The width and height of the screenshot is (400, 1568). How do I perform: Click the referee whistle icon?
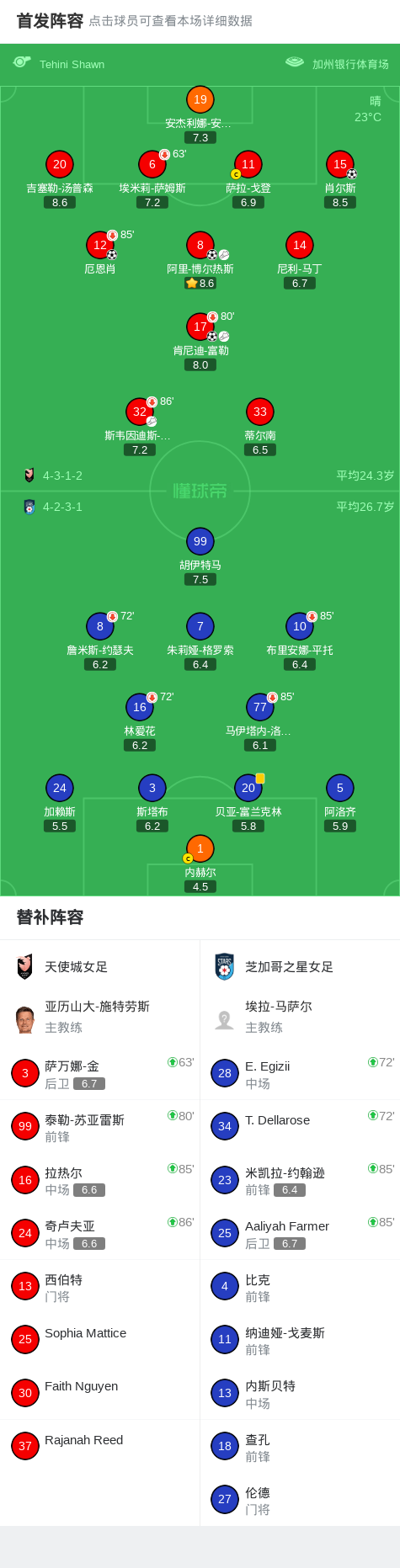22,62
